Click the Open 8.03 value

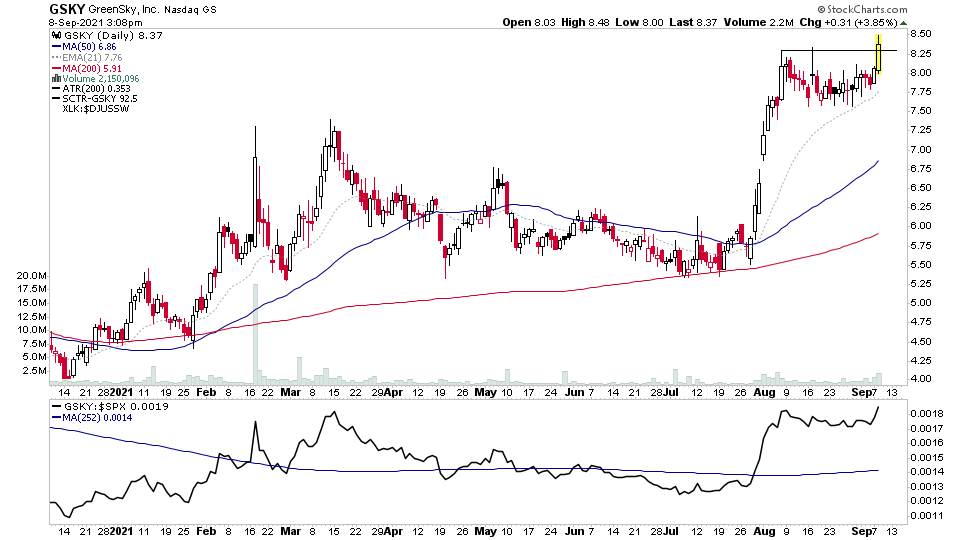click(x=529, y=23)
